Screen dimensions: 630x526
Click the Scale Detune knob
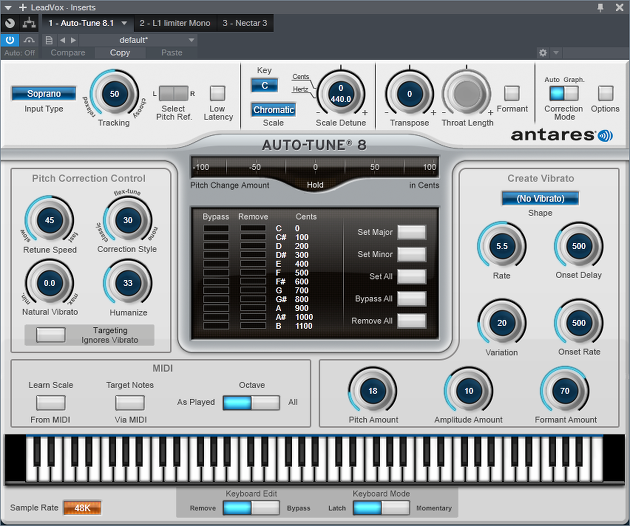[x=341, y=94]
